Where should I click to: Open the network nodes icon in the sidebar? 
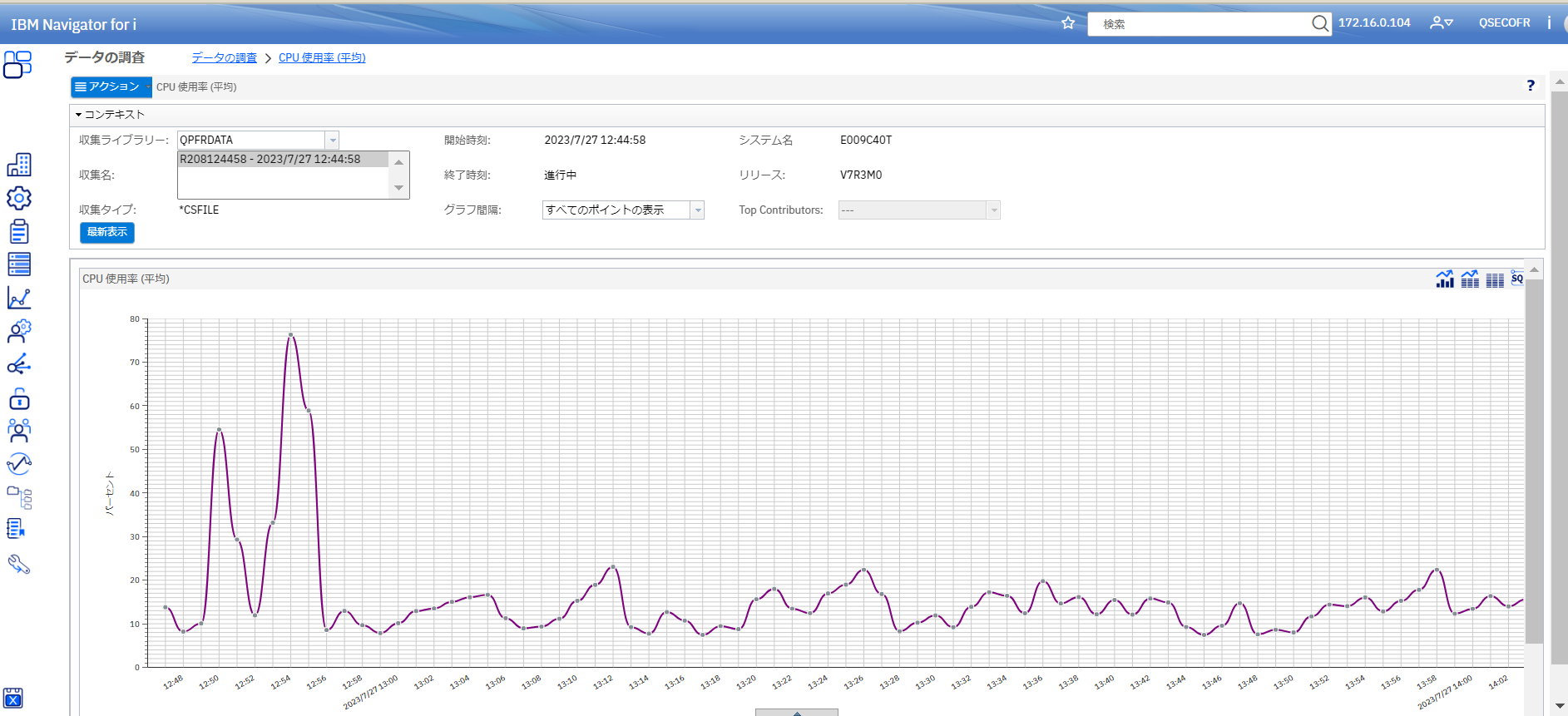19,364
